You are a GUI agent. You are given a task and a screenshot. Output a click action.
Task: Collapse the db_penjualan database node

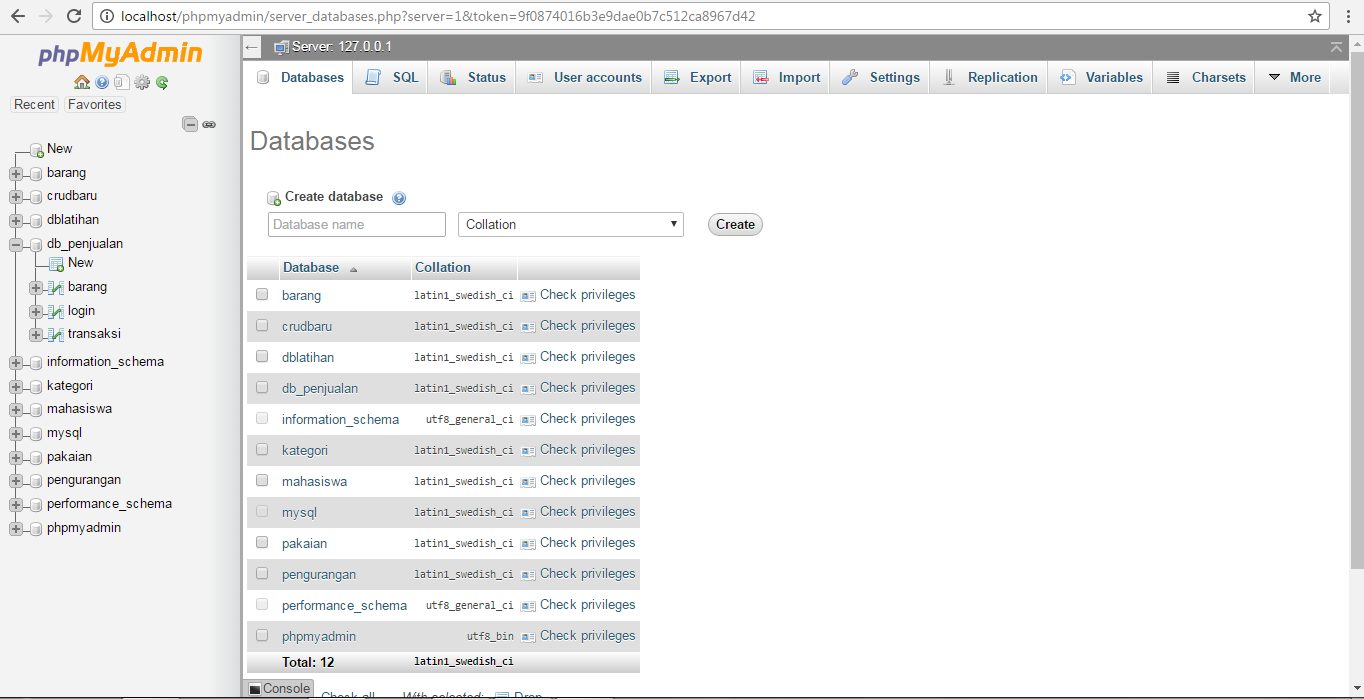click(x=16, y=244)
